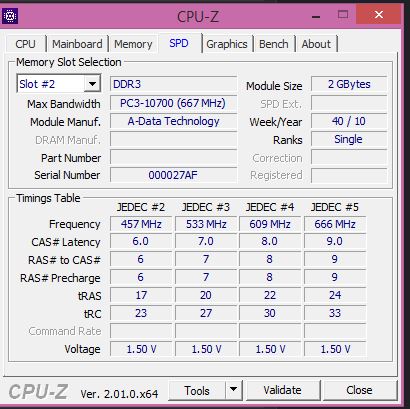Go to the Memory tab
Image resolution: width=410 pixels, height=409 pixels.
tap(133, 44)
